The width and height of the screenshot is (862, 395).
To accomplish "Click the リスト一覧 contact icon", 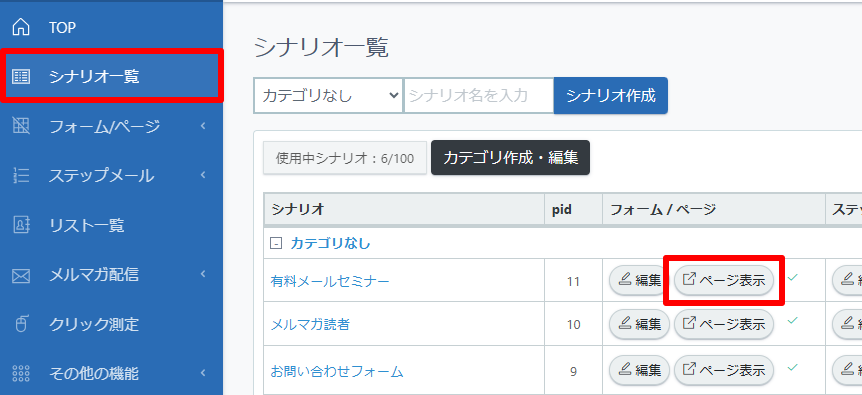I will pyautogui.click(x=21, y=225).
